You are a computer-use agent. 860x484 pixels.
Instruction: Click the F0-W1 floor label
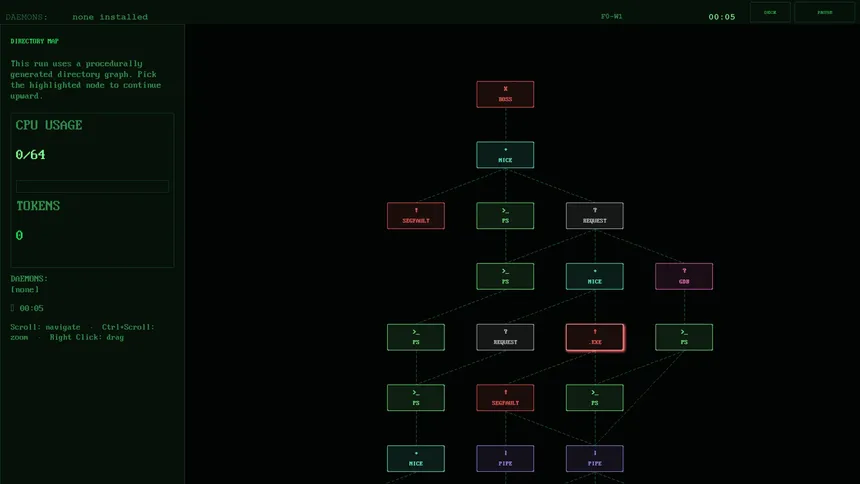click(x=611, y=17)
